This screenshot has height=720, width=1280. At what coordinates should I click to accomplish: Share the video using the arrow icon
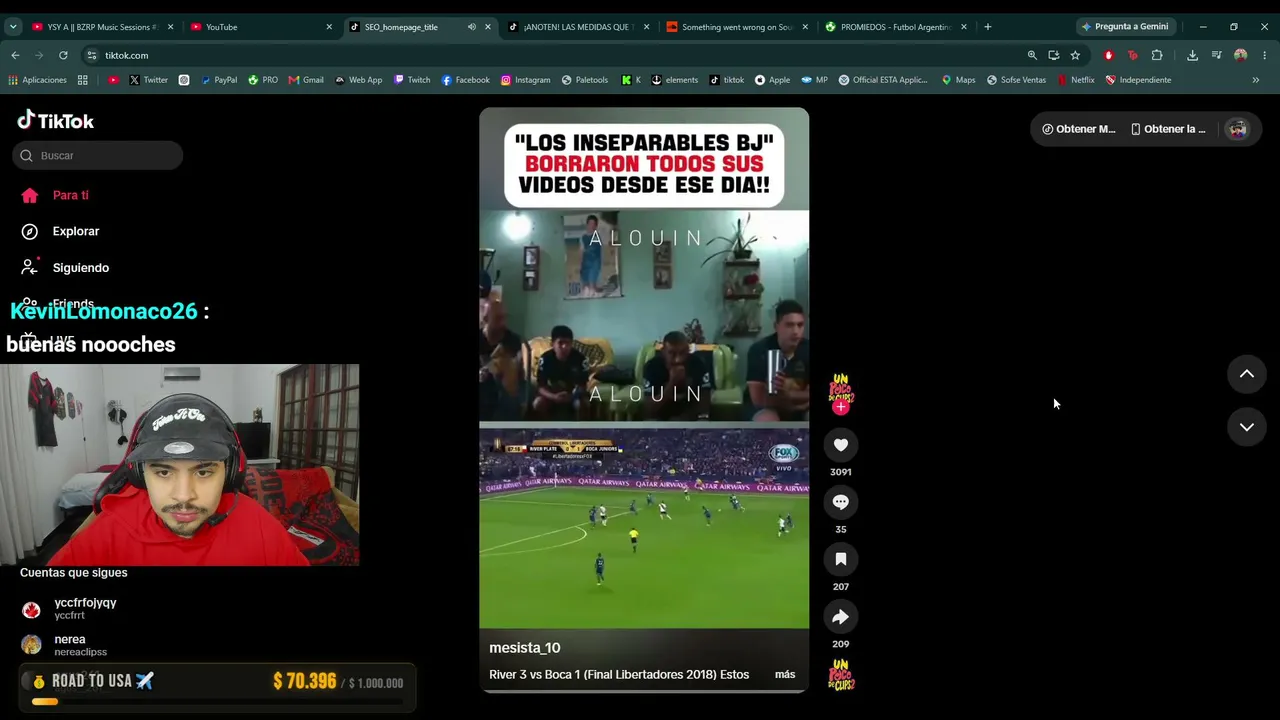coord(840,617)
